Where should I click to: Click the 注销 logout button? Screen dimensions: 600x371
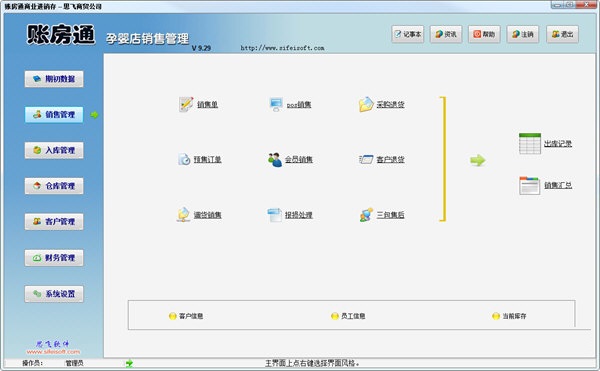(523, 34)
